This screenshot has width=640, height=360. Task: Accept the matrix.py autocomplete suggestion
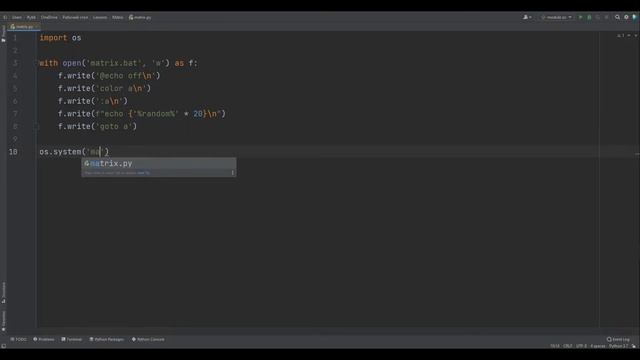point(158,163)
